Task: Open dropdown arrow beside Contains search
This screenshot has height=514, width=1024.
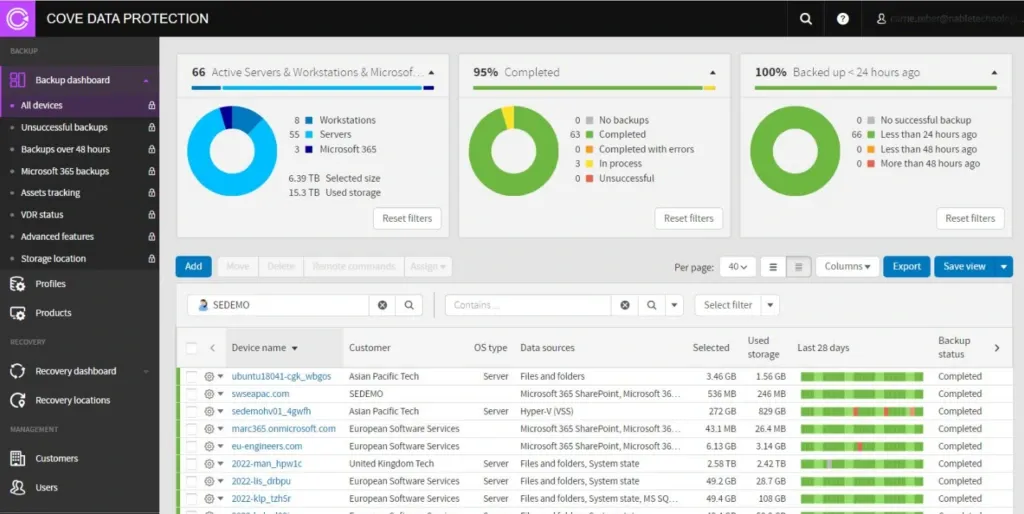Action: point(674,305)
